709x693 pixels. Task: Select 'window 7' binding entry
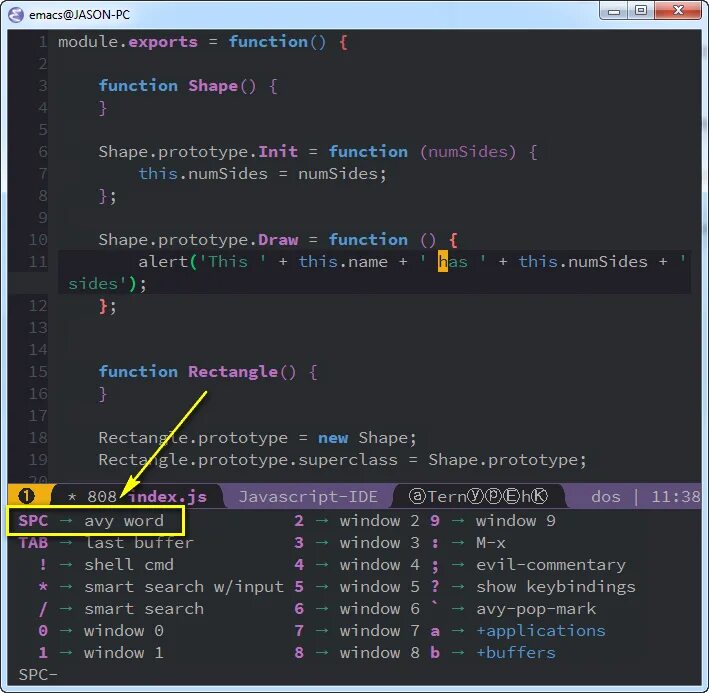coord(356,631)
